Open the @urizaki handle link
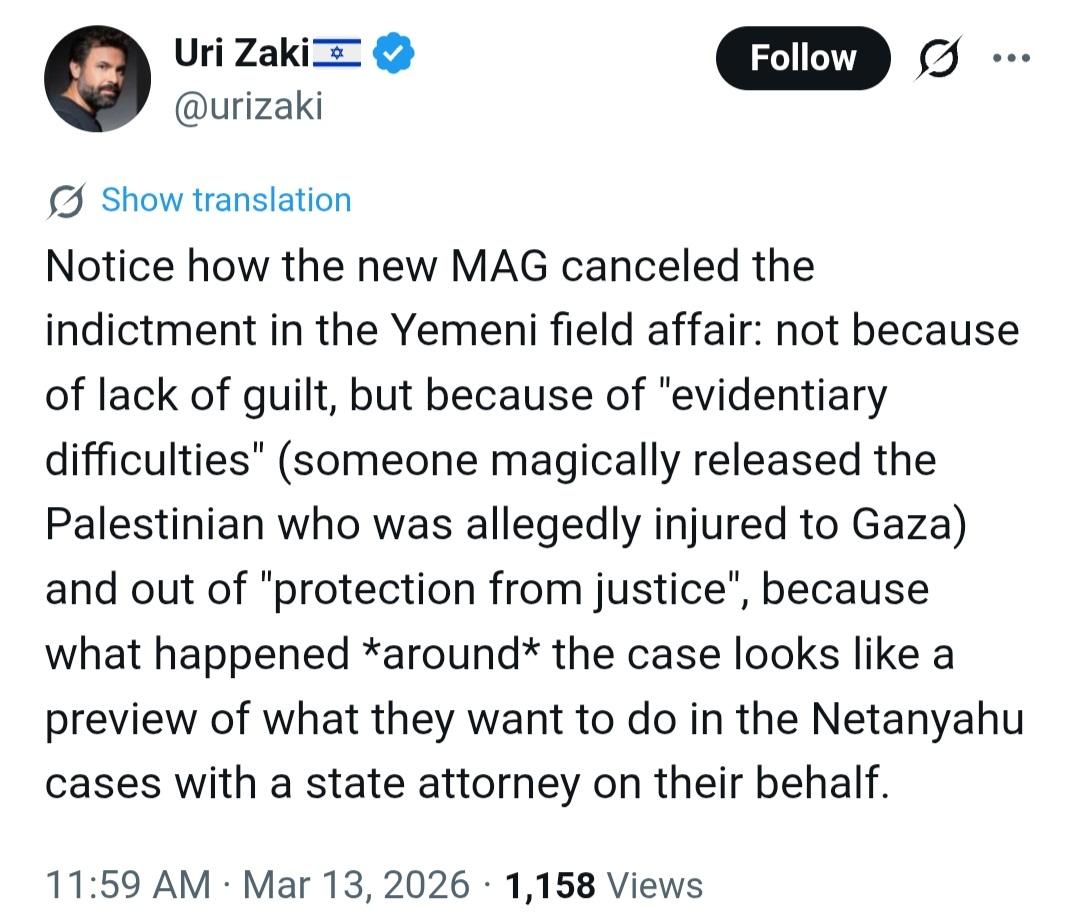The image size is (1080, 918). coord(248,105)
